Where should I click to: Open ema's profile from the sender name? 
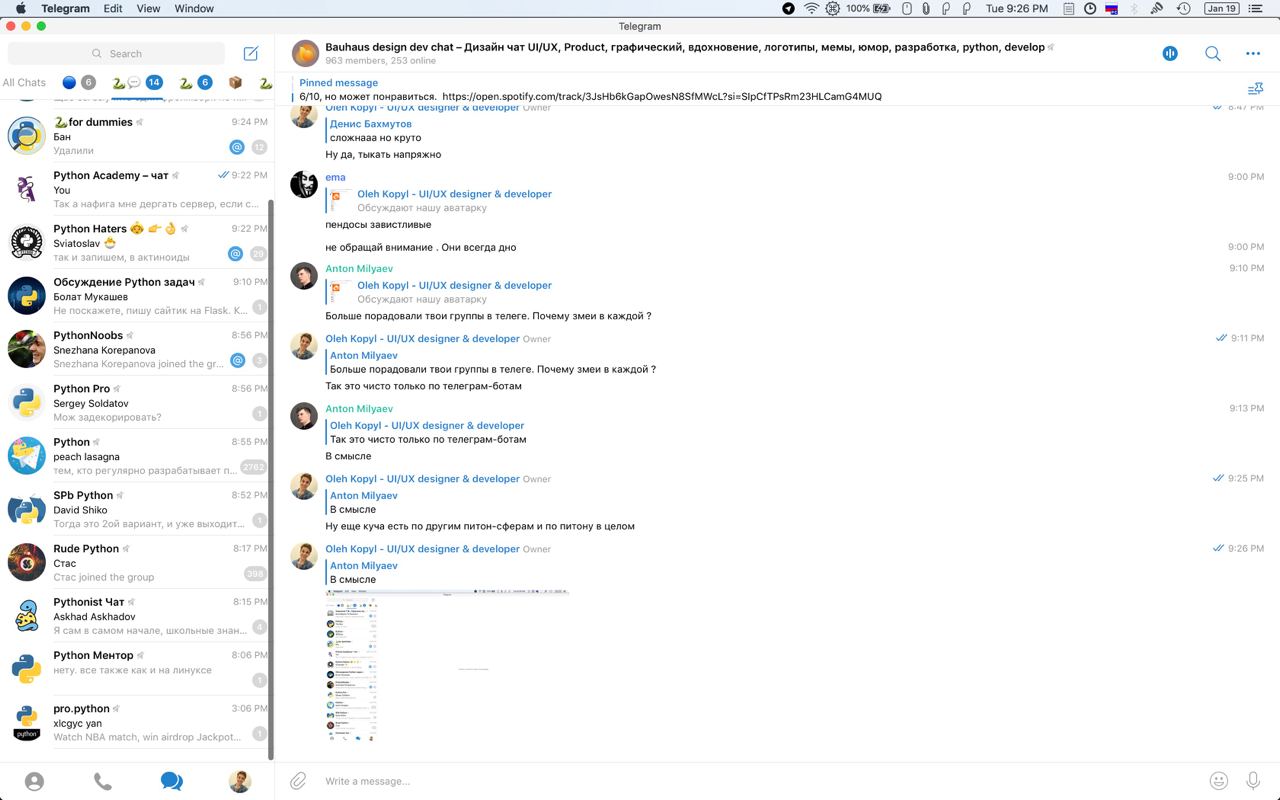click(335, 177)
